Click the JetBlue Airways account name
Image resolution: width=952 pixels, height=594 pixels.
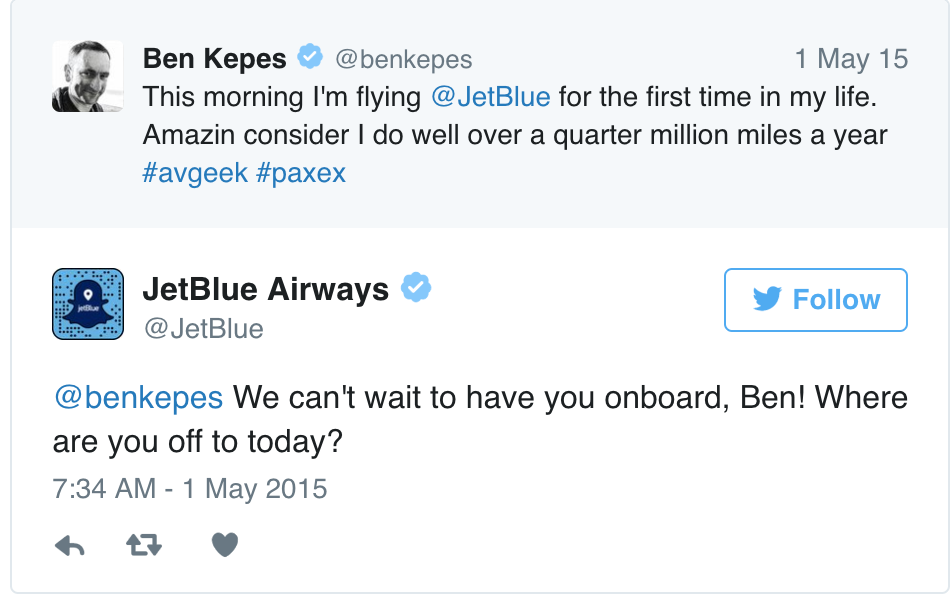click(x=265, y=289)
